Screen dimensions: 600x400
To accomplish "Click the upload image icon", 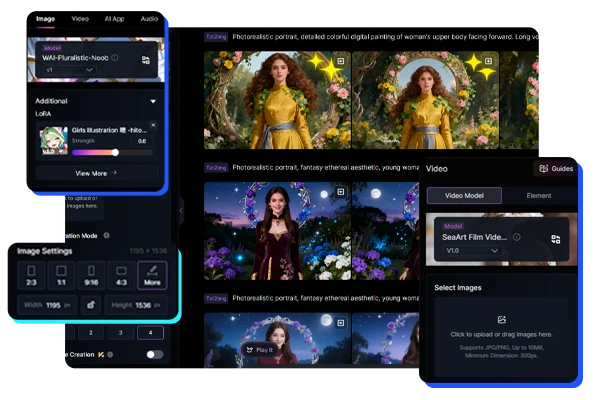I will 501,319.
